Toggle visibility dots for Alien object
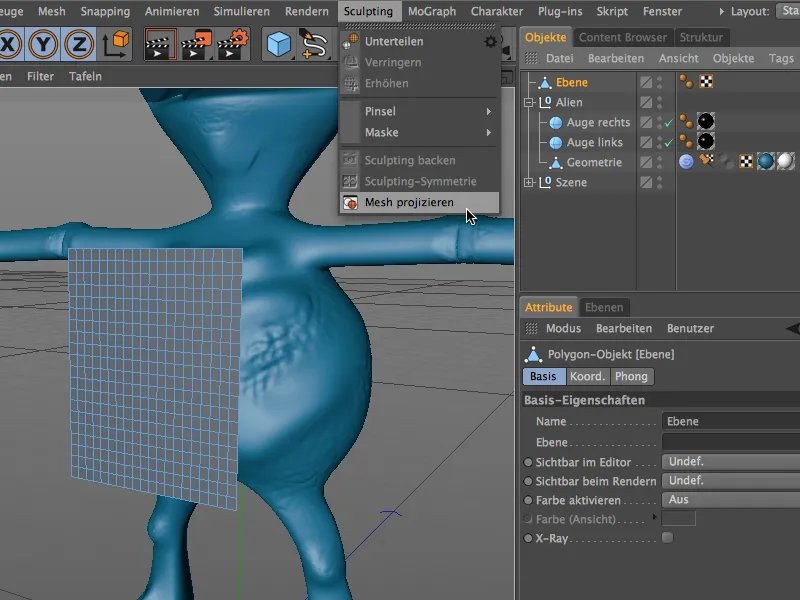Viewport: 800px width, 600px height. click(x=660, y=102)
